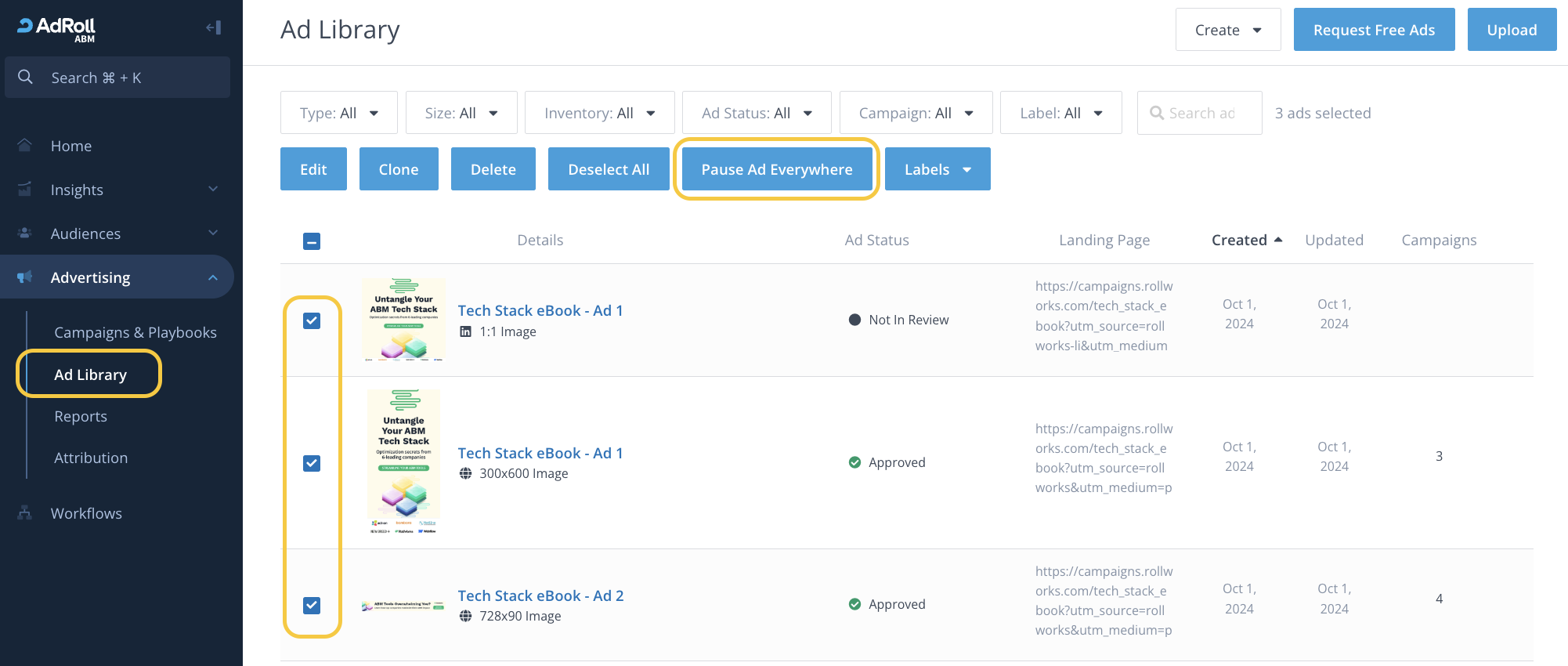Open Campaigns & Playbooks in sidebar
The width and height of the screenshot is (1568, 666).
click(135, 332)
